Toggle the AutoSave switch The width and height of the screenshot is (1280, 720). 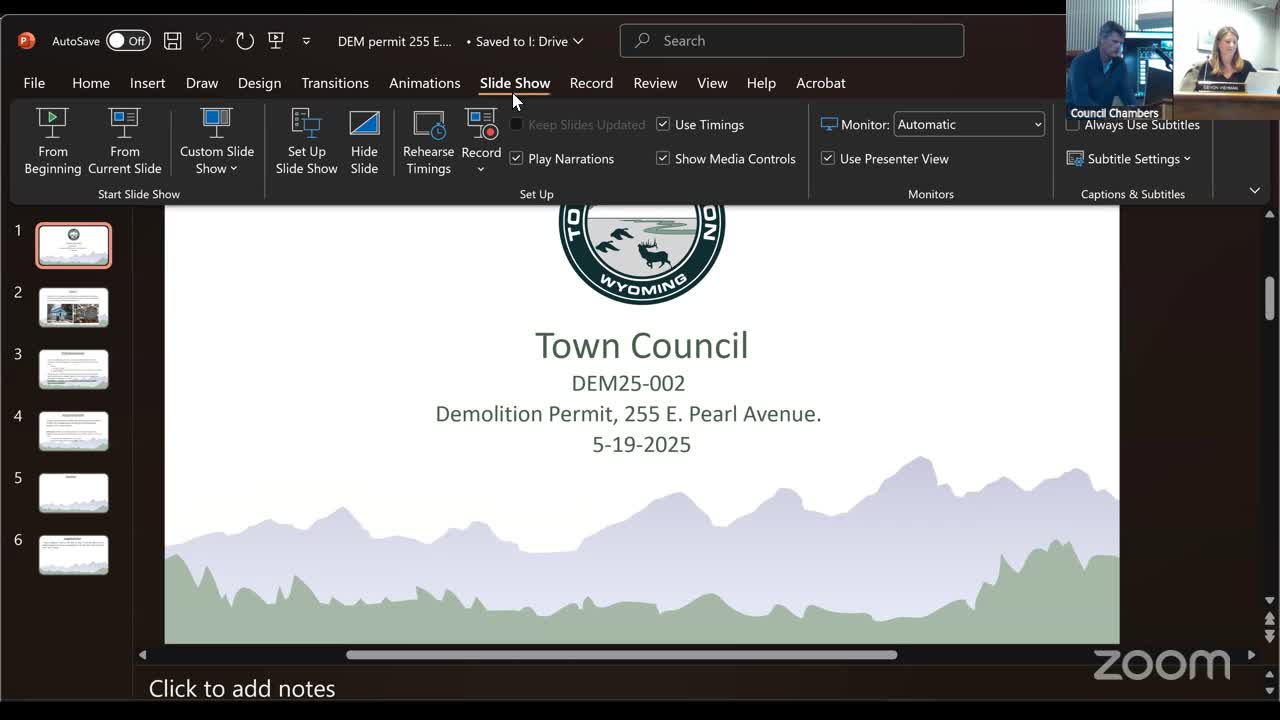coord(128,41)
